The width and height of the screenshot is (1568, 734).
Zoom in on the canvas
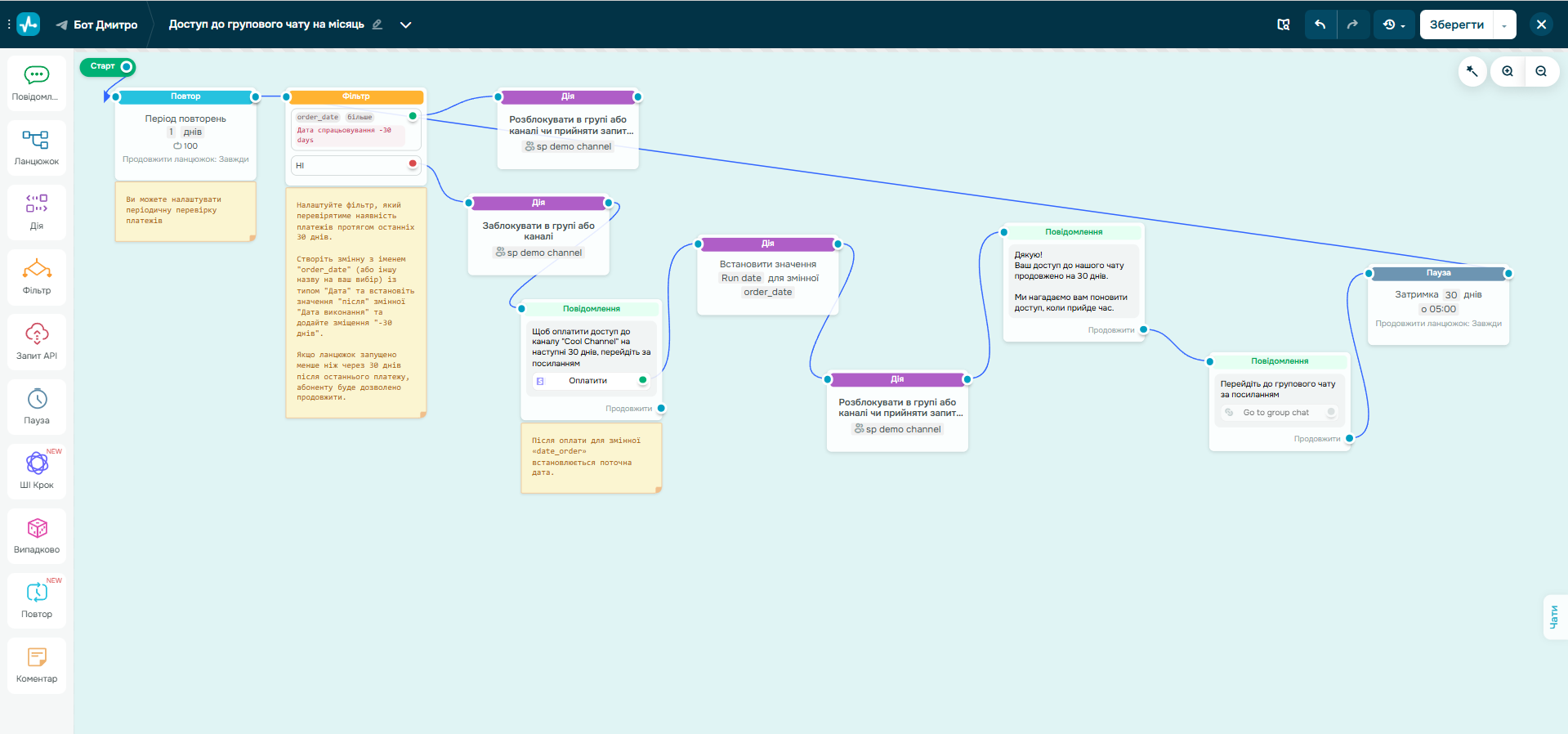[x=1508, y=71]
